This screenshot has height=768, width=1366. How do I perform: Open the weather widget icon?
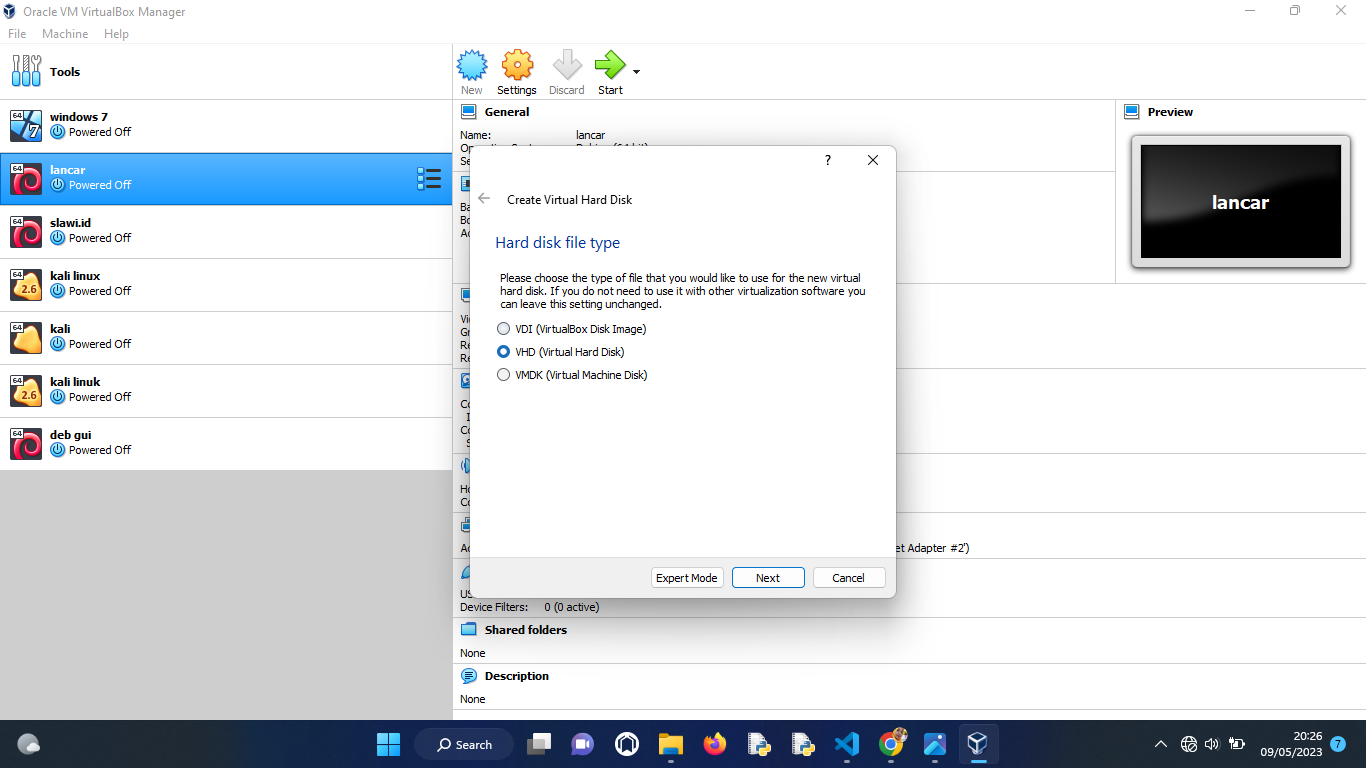29,744
